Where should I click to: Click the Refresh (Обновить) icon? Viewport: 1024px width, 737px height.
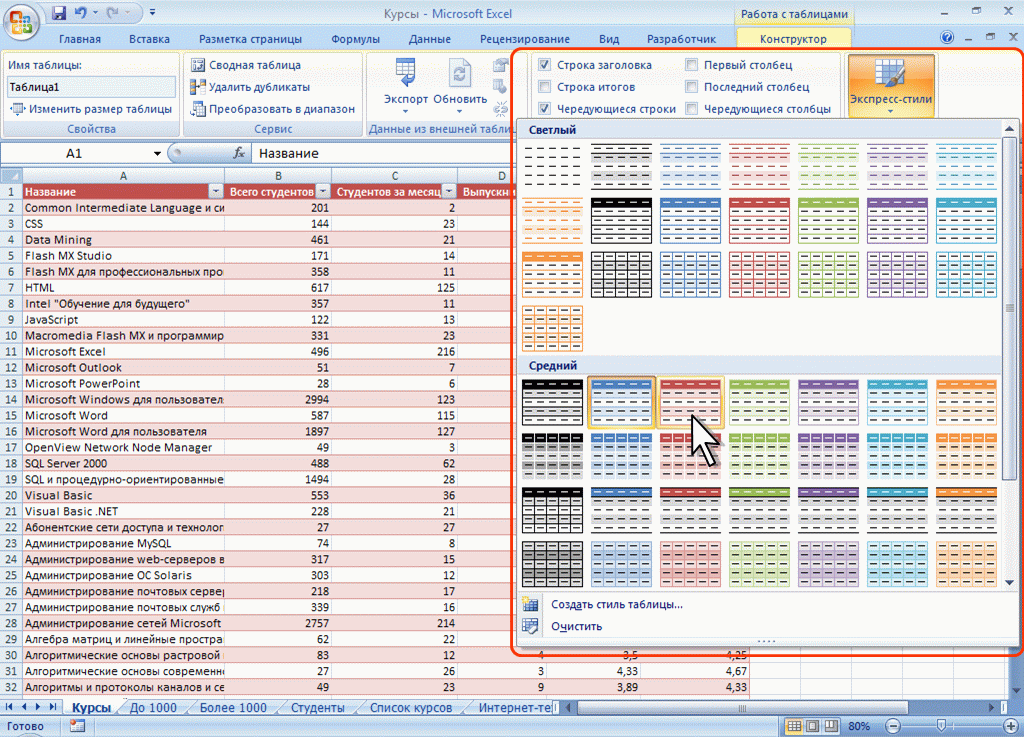pyautogui.click(x=460, y=73)
